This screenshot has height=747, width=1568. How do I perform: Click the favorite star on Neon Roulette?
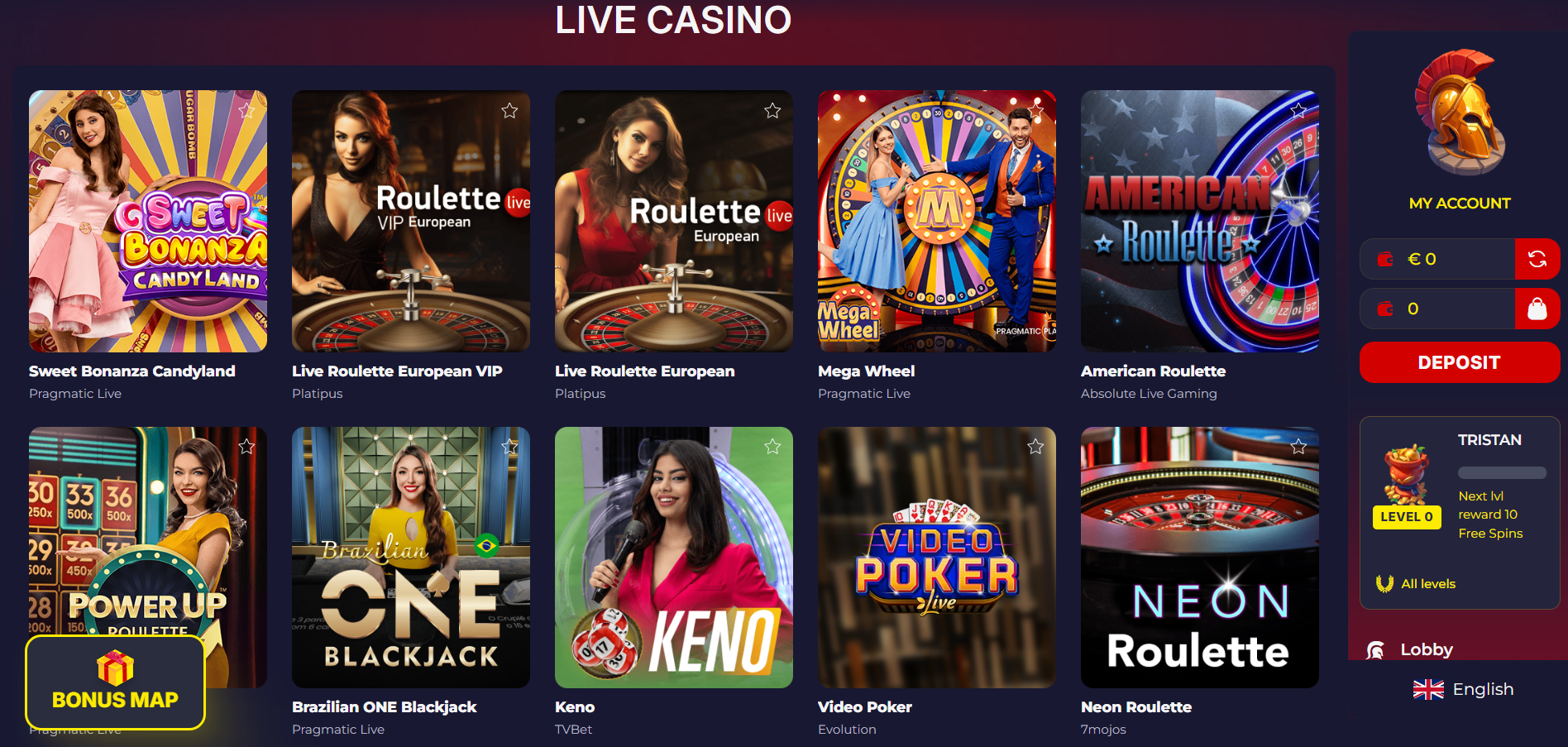coord(1298,447)
